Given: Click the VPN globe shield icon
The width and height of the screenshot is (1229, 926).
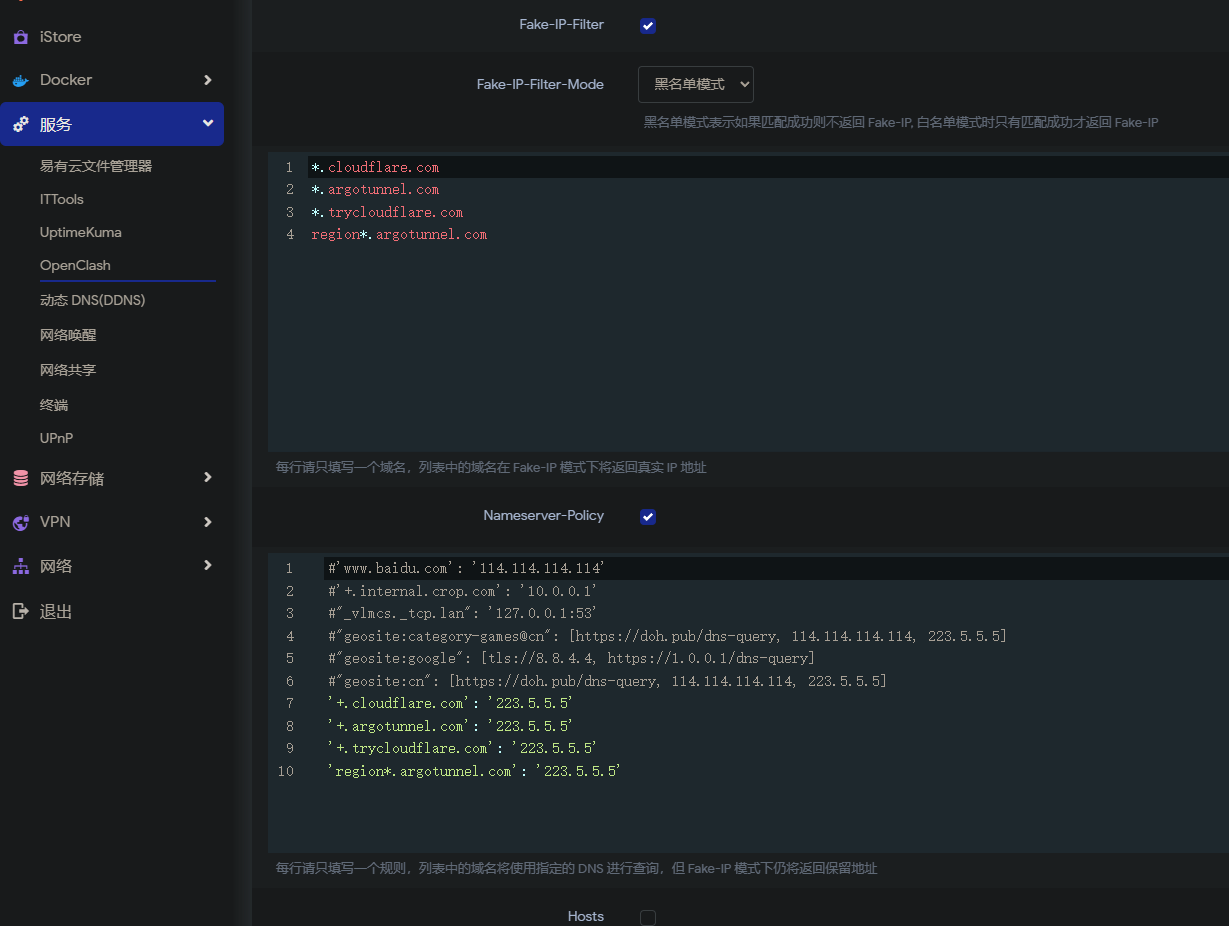Looking at the screenshot, I should (x=20, y=522).
